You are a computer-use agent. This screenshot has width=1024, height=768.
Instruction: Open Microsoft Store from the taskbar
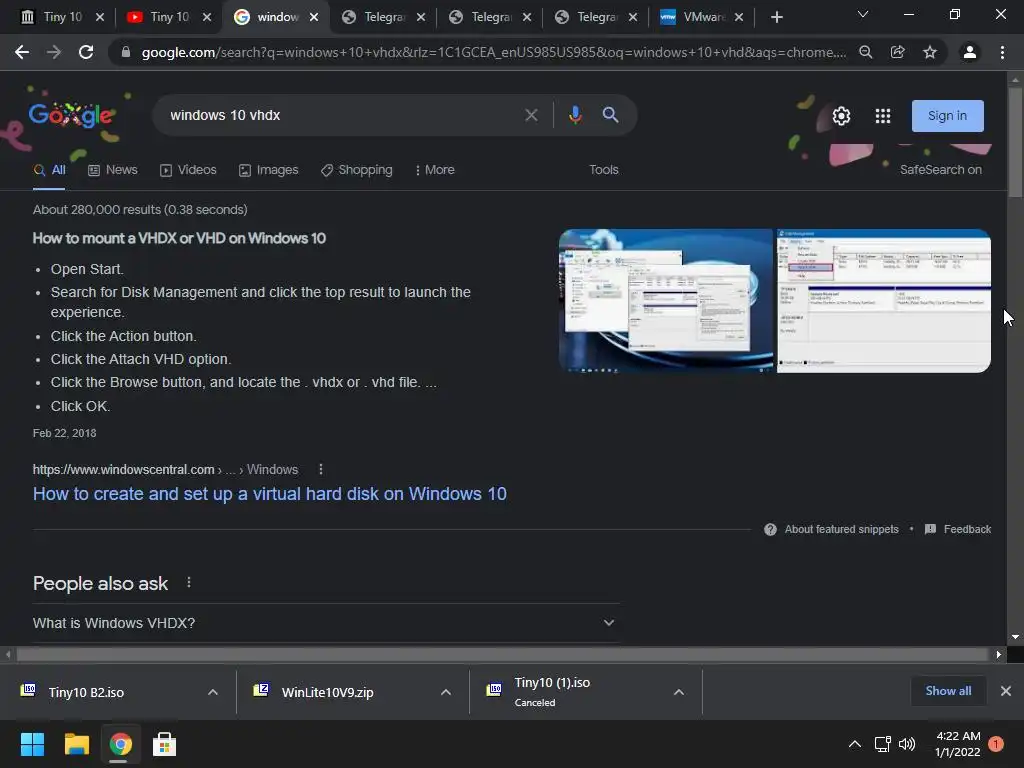coord(164,744)
